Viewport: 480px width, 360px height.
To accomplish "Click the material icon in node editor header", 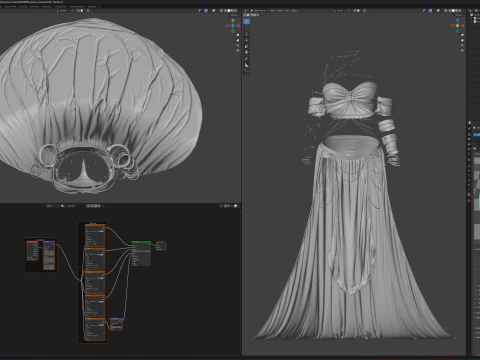I will (63, 206).
